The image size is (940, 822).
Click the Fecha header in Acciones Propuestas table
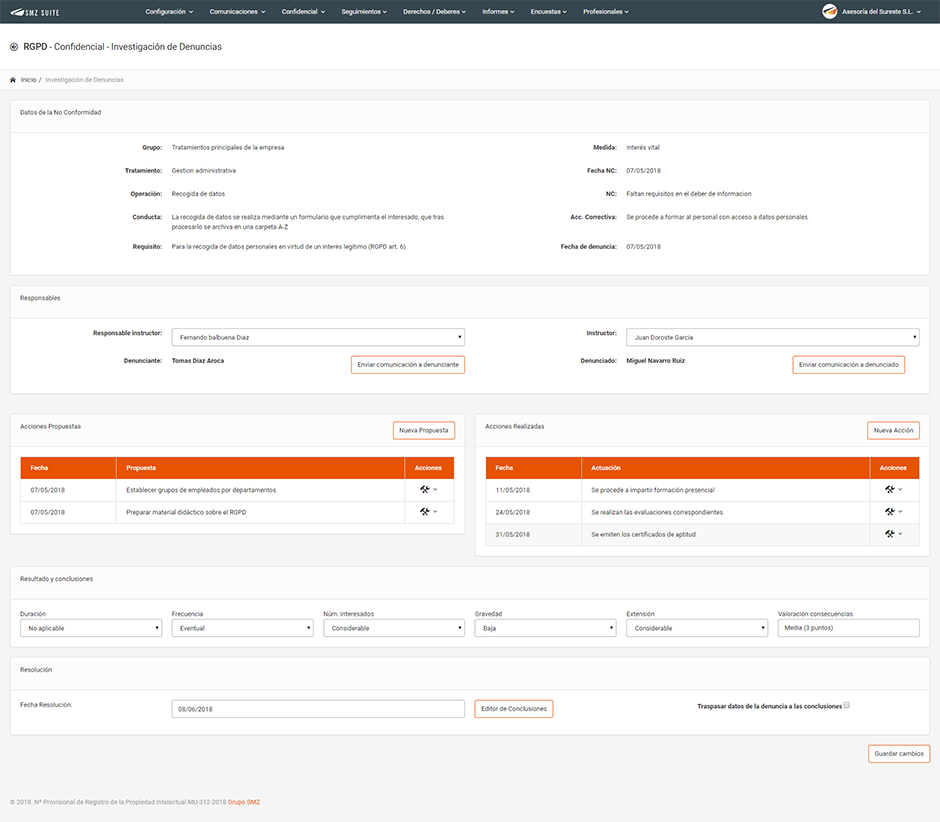68,468
